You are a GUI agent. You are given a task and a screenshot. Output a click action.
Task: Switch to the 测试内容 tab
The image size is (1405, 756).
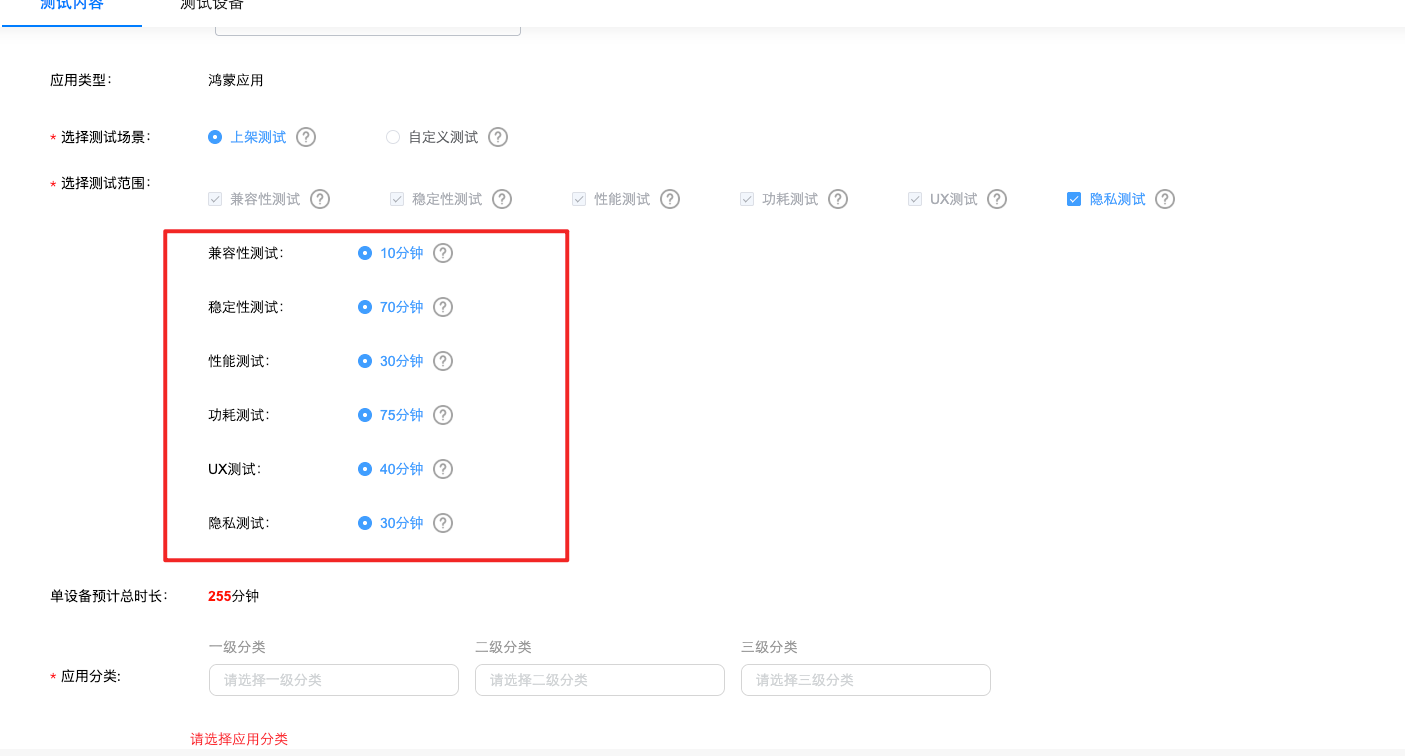71,6
